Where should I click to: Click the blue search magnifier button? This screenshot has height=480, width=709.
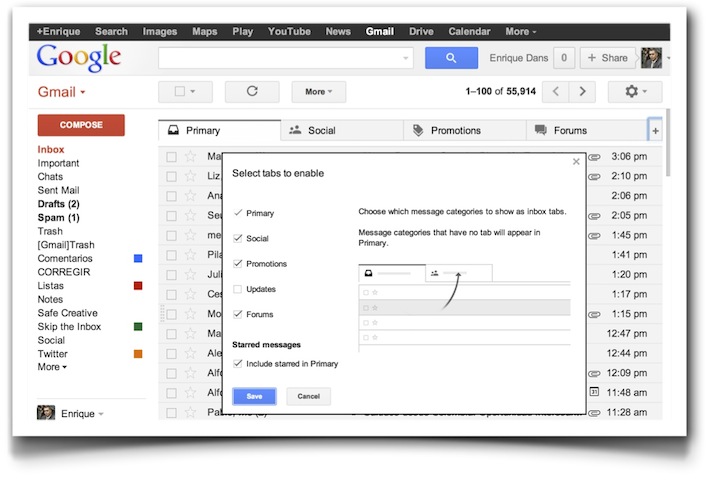(x=451, y=58)
